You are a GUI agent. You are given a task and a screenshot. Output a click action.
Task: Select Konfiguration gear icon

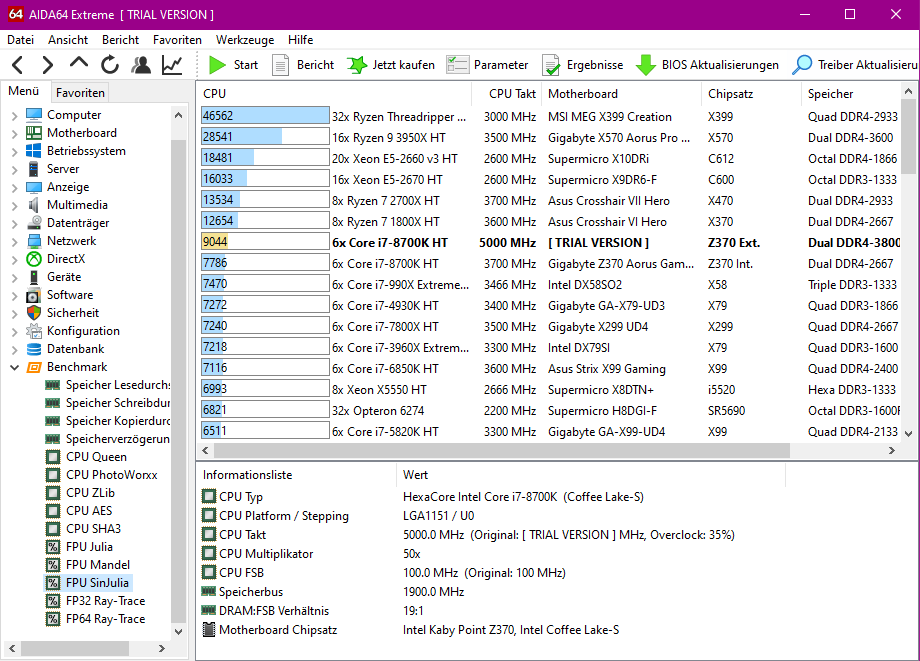click(34, 331)
